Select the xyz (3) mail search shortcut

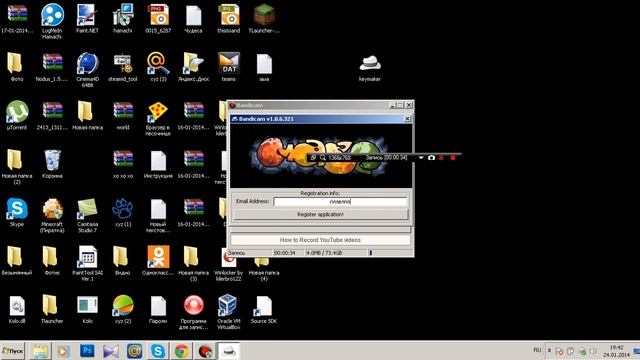(x=158, y=67)
